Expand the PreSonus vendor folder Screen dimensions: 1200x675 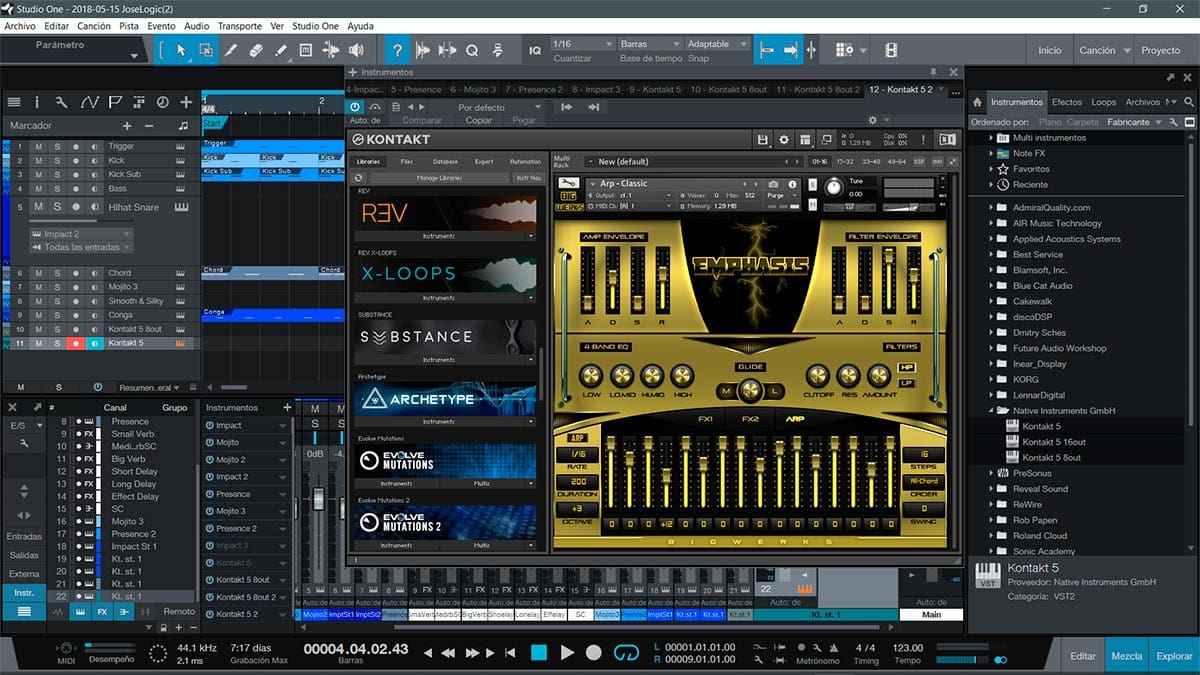point(991,473)
